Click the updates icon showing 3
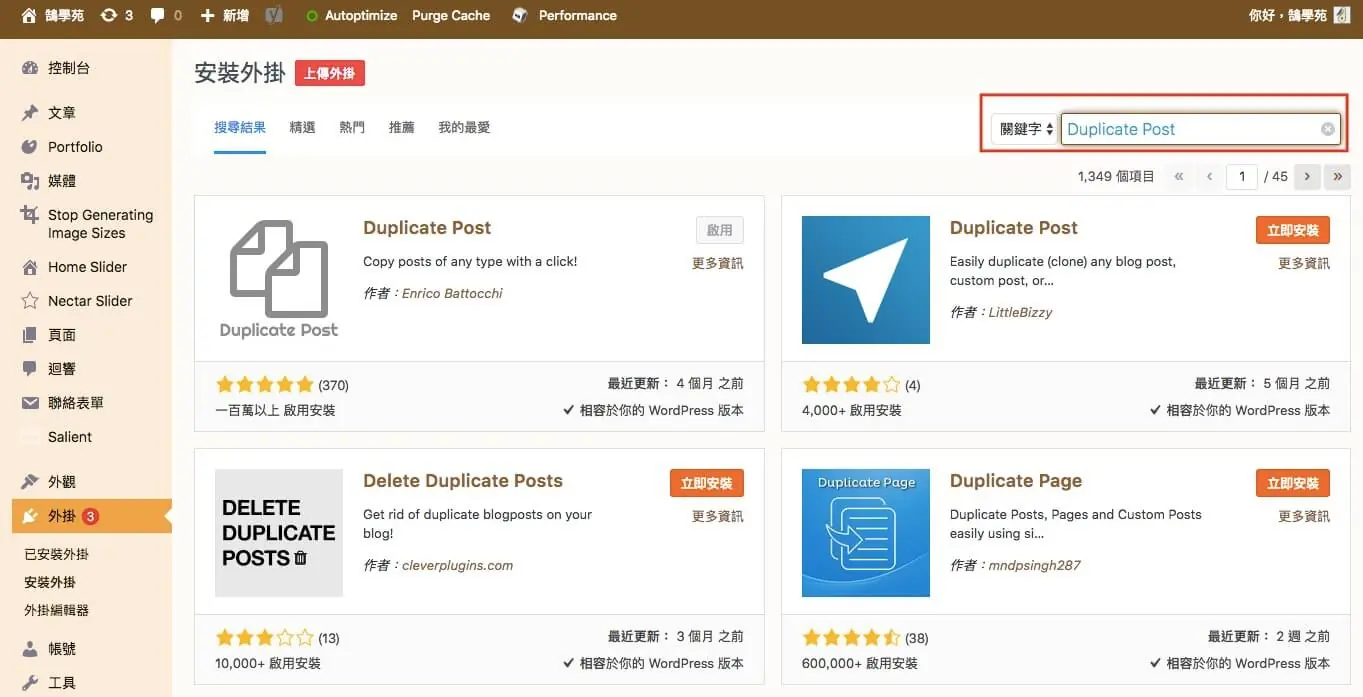The width and height of the screenshot is (1363, 697). [116, 15]
